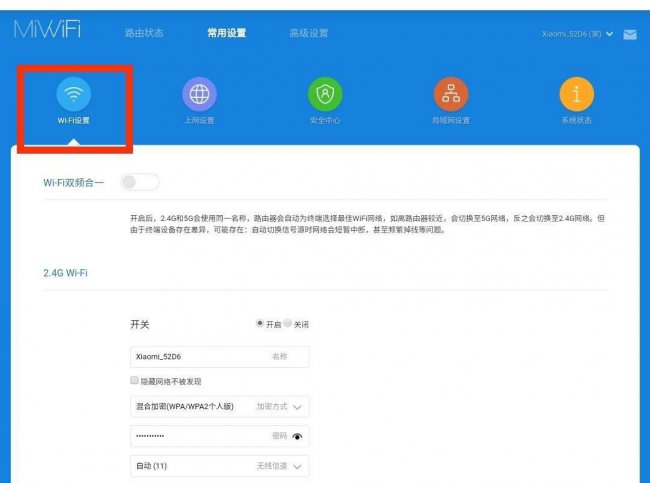Check the hide network checkbox
The height and width of the screenshot is (483, 650).
[x=134, y=380]
